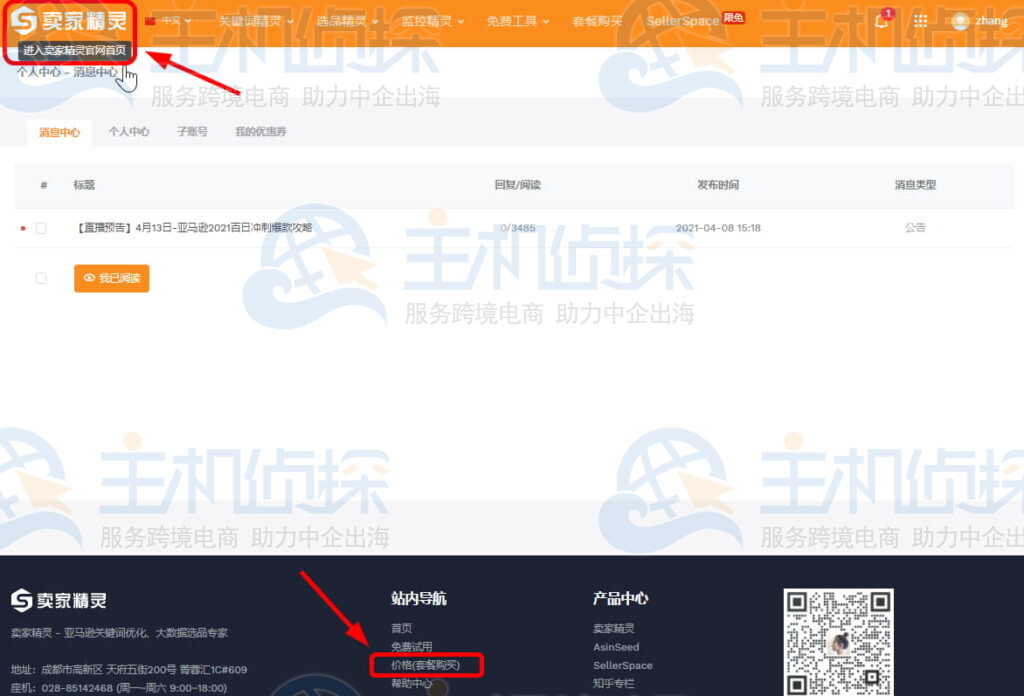
Task: Toggle the select-all checkbox beside 我已阅读
Action: pyautogui.click(x=41, y=278)
